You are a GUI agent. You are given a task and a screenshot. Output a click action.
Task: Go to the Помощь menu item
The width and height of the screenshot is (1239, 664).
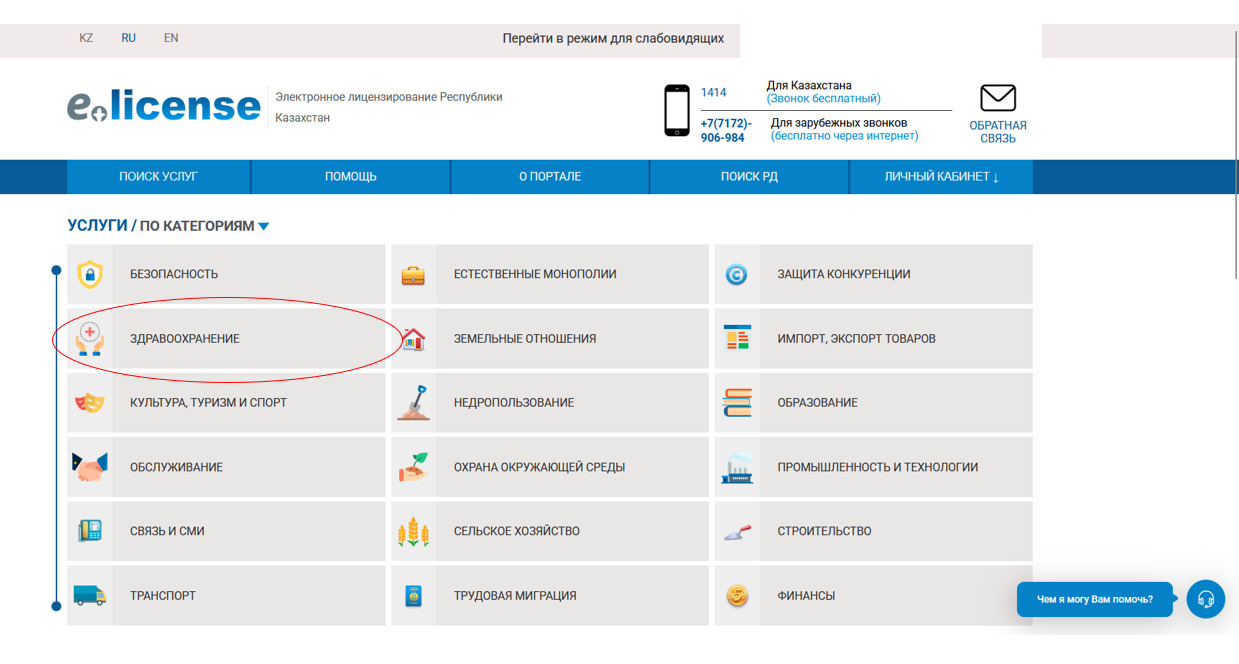tap(350, 177)
